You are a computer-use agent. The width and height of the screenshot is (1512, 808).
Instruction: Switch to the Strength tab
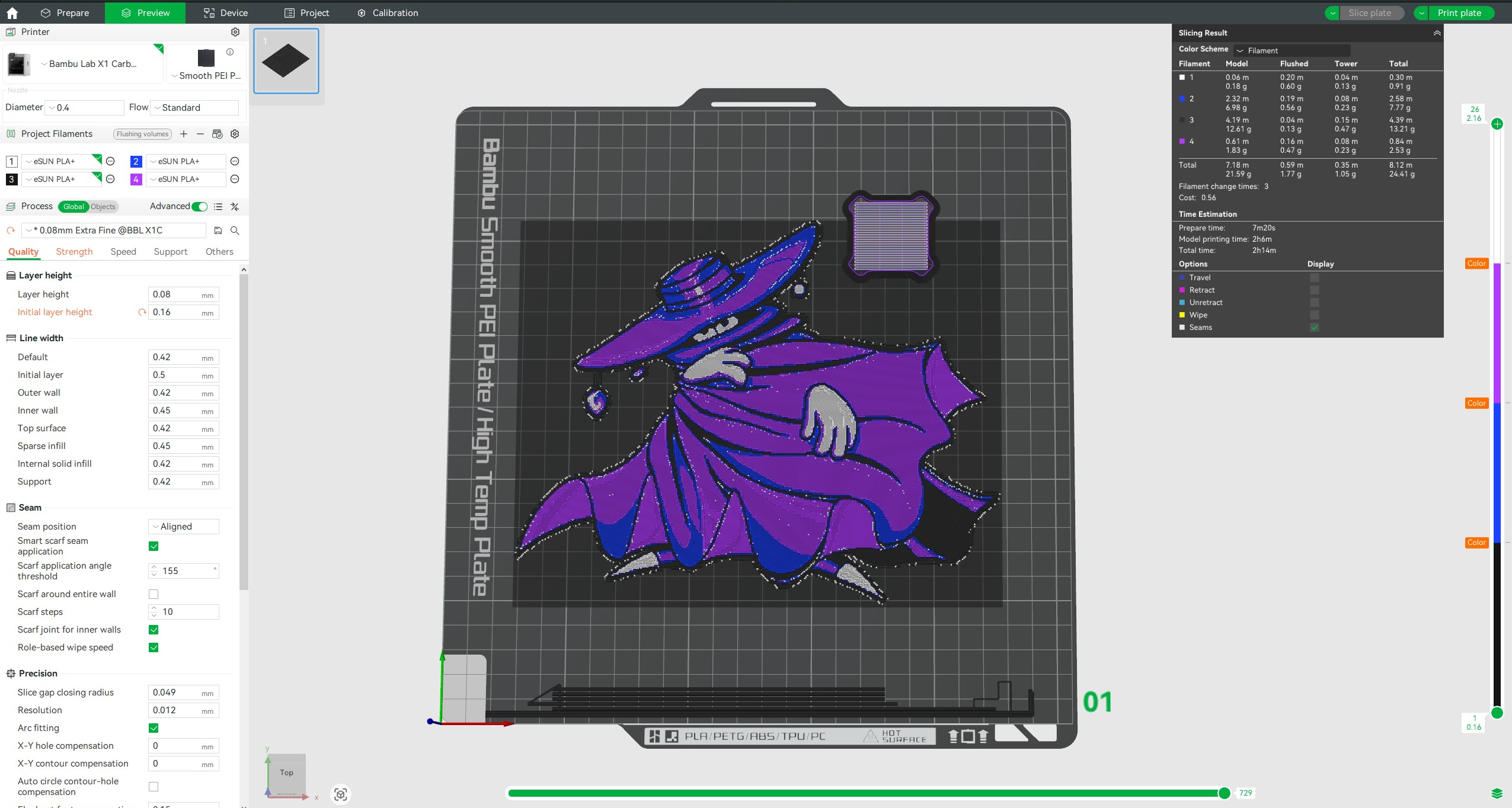tap(74, 252)
